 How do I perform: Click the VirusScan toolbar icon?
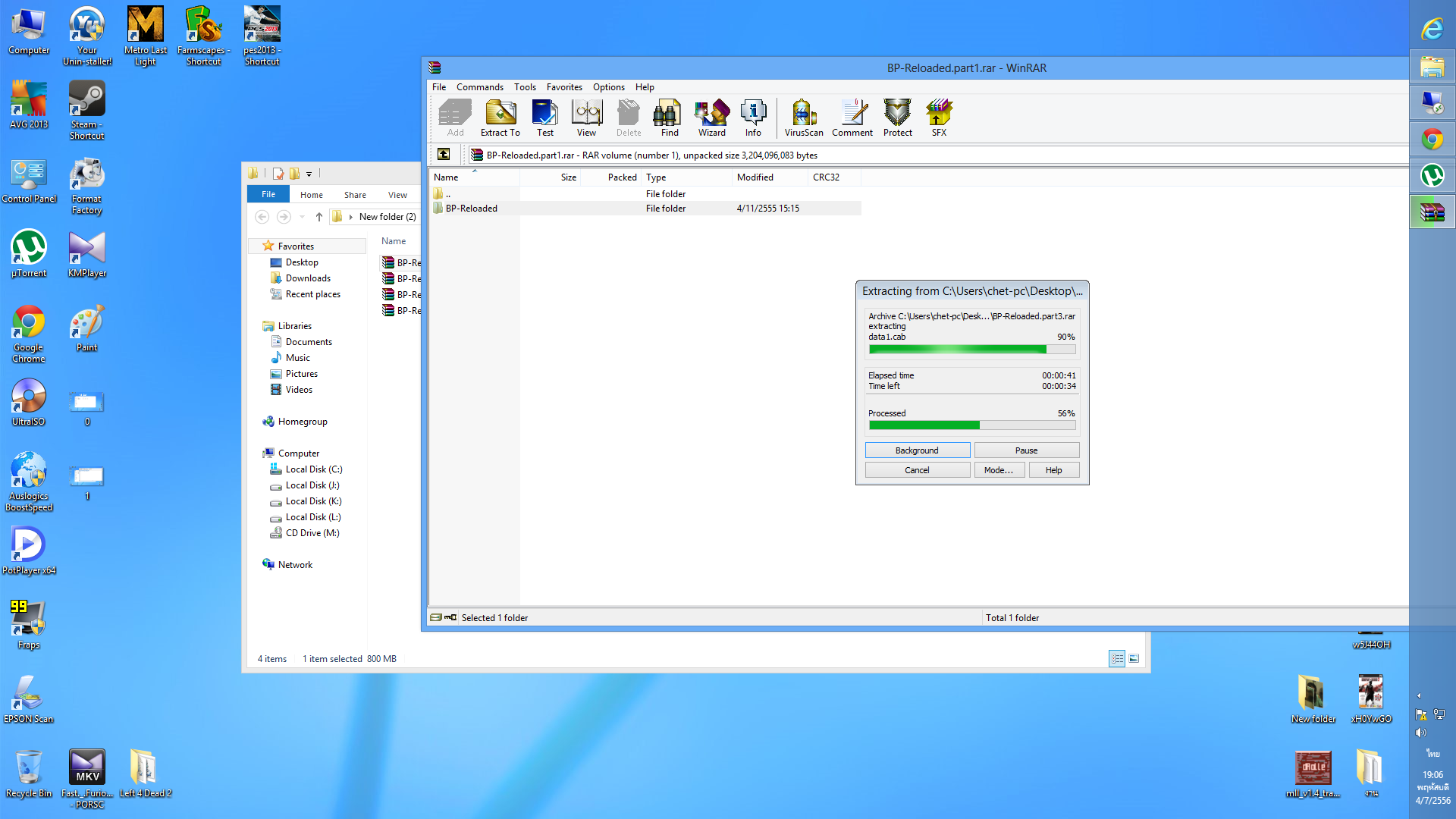click(x=803, y=118)
